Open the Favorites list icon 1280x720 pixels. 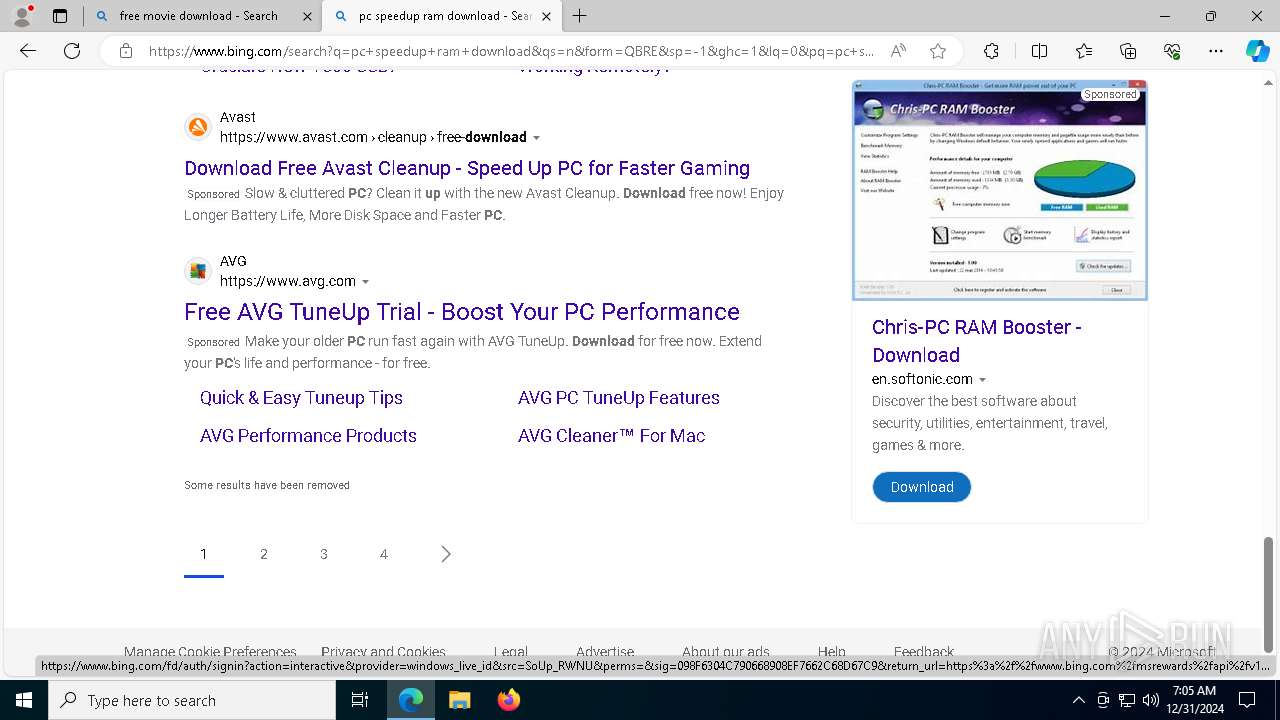pos(1084,51)
